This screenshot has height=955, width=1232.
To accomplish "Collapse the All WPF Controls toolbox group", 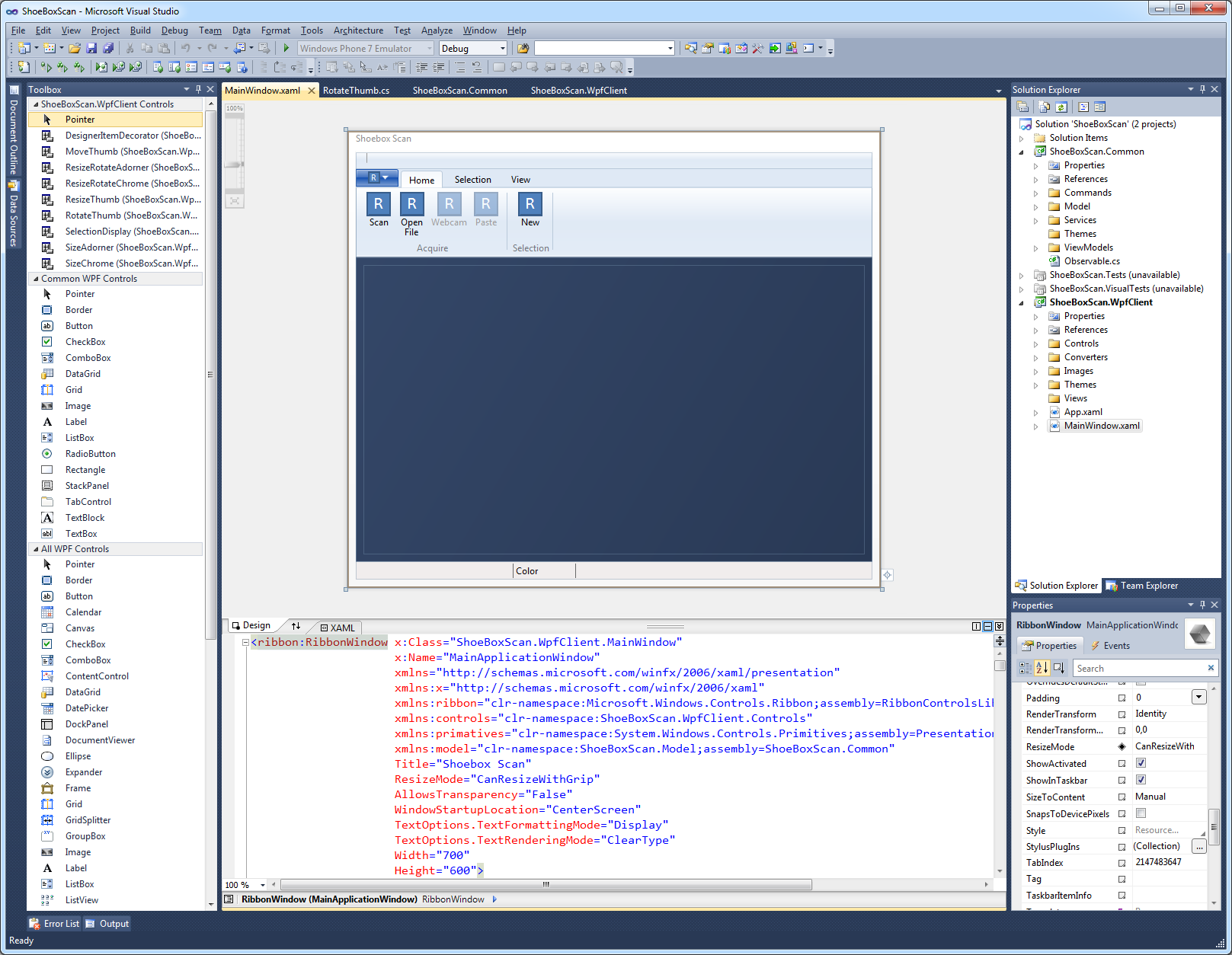I will (35, 549).
